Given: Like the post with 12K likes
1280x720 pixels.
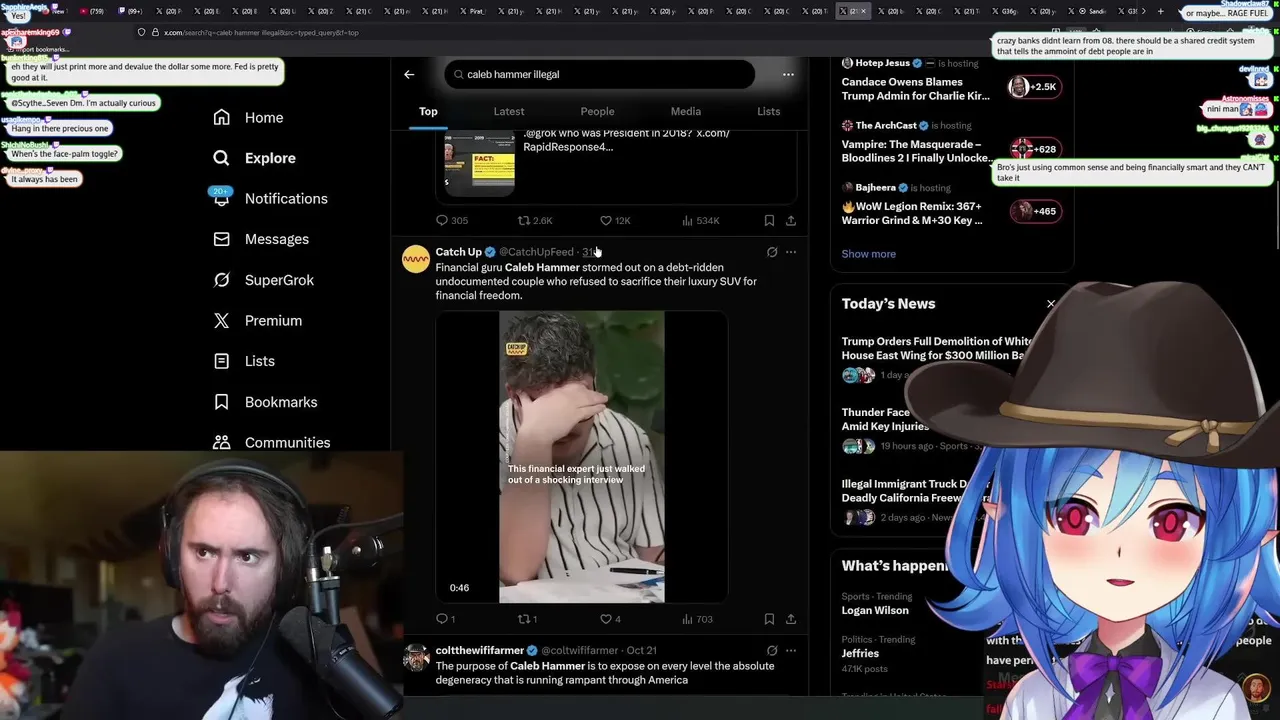Looking at the screenshot, I should (614, 220).
